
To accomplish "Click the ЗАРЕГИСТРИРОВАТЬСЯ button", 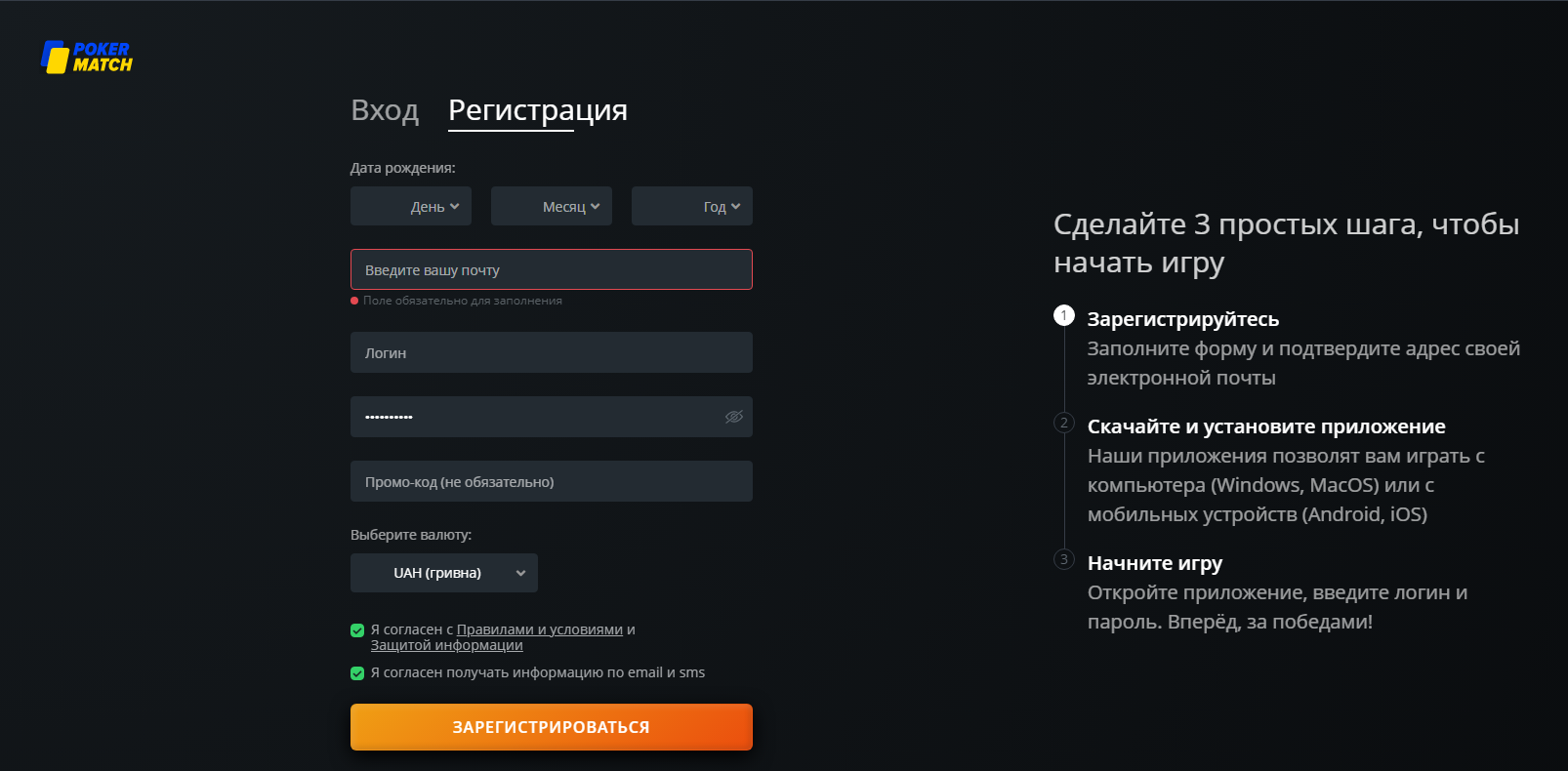I will coord(552,727).
